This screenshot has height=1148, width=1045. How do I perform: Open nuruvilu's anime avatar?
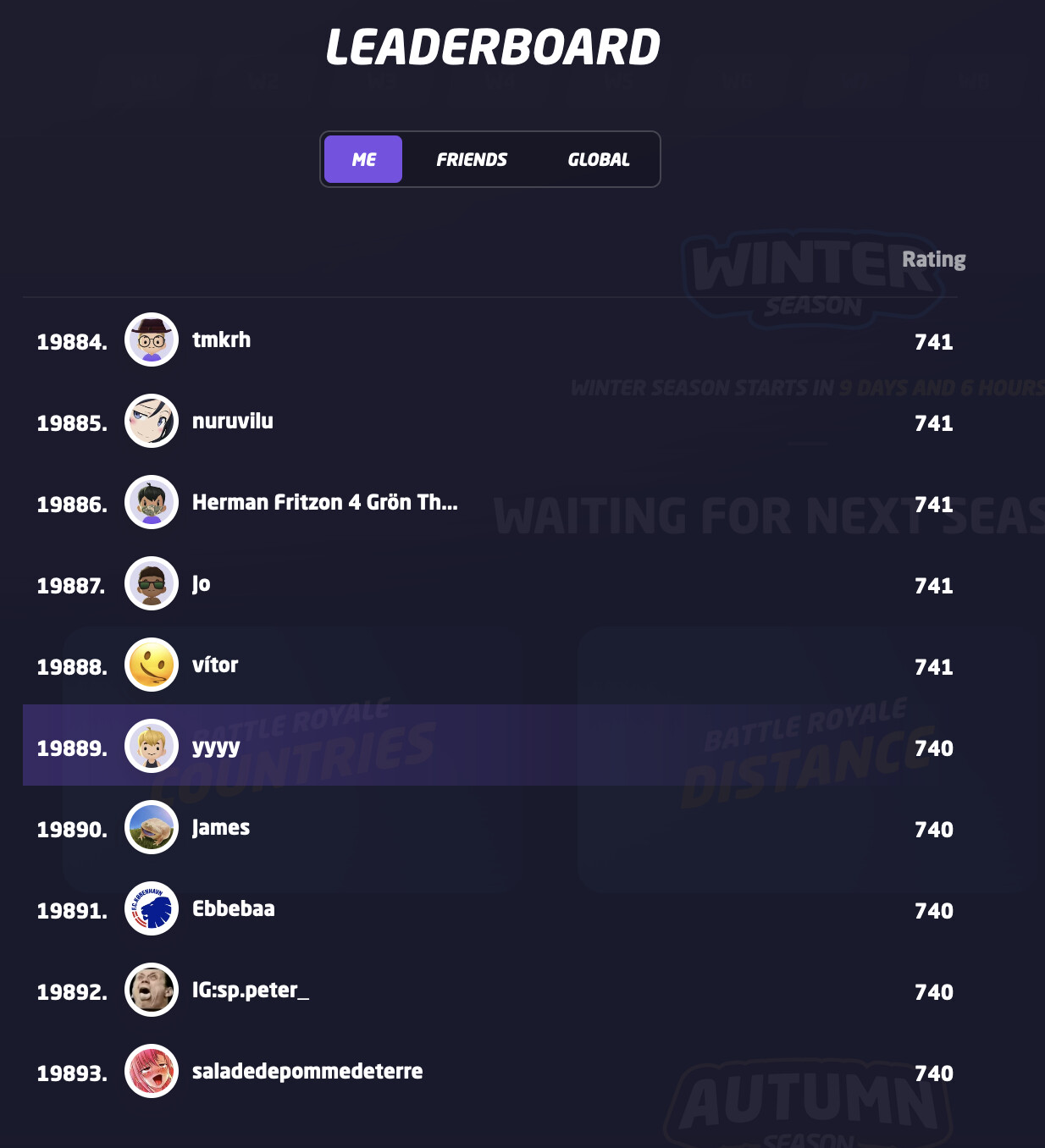(x=152, y=421)
